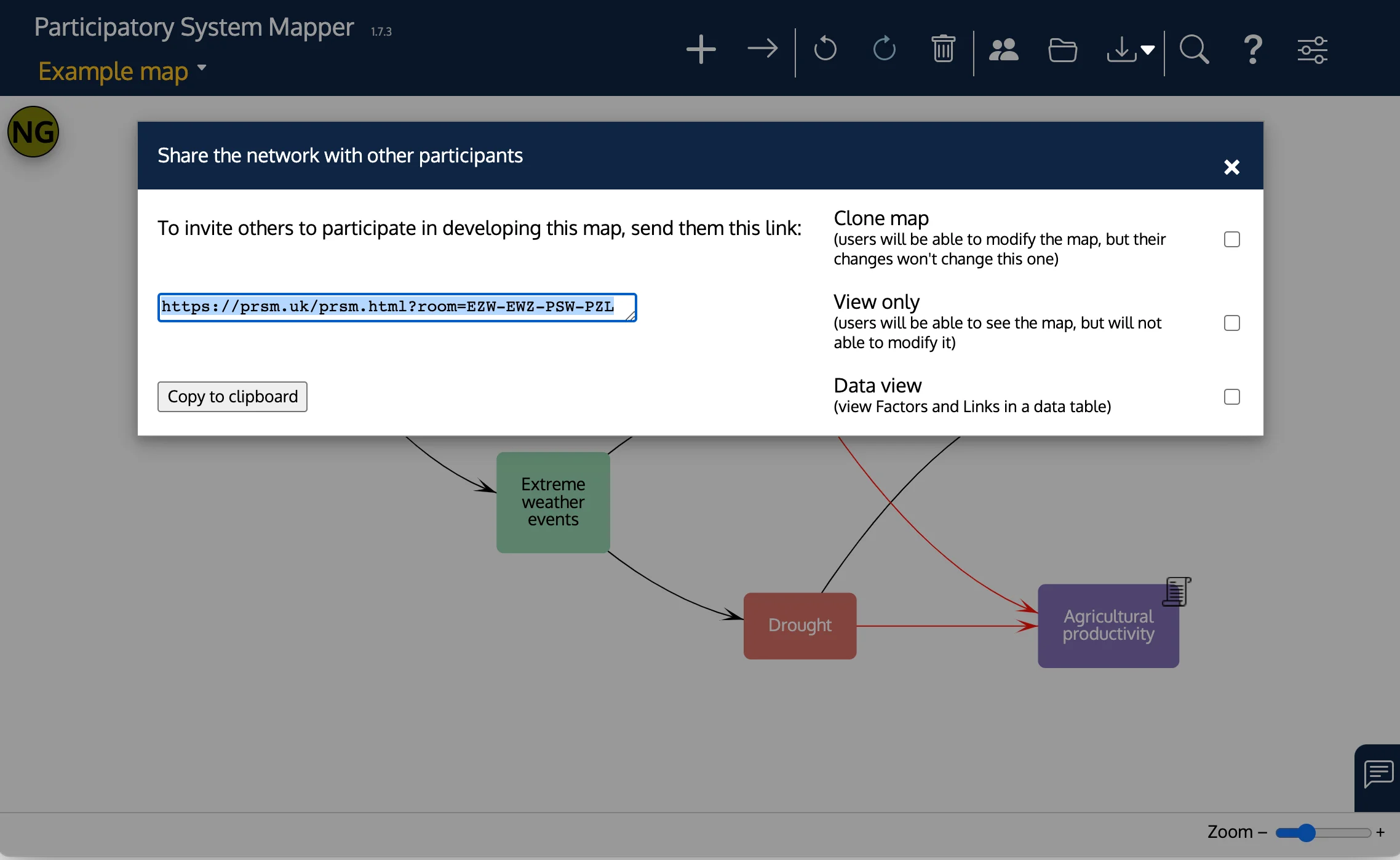
Task: Delete selected items with the trash icon
Action: [943, 49]
